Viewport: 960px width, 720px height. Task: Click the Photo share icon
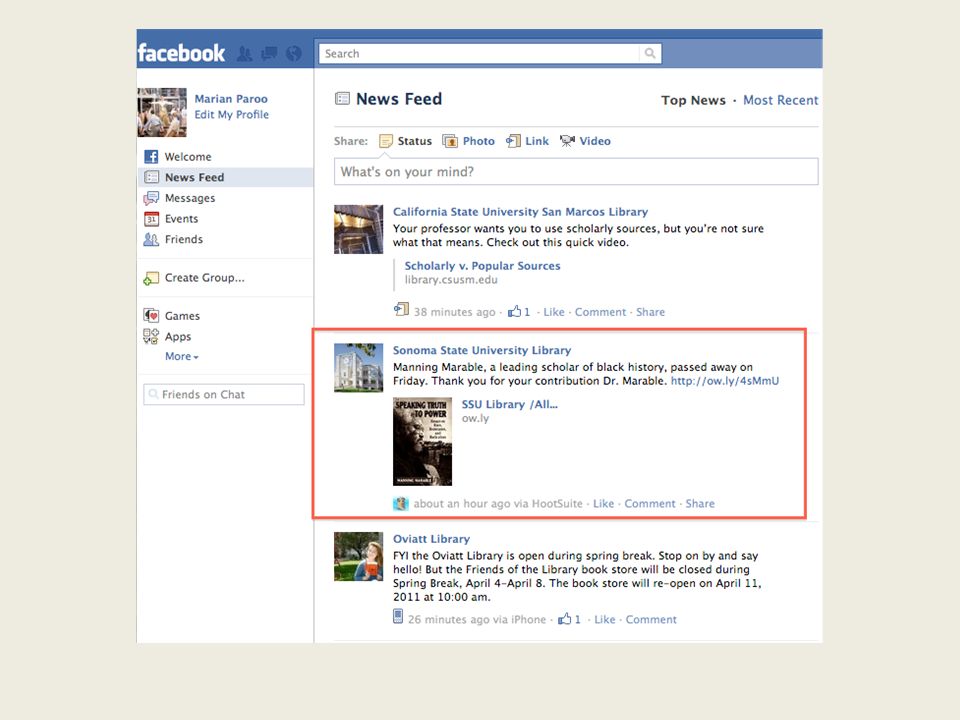pos(450,141)
